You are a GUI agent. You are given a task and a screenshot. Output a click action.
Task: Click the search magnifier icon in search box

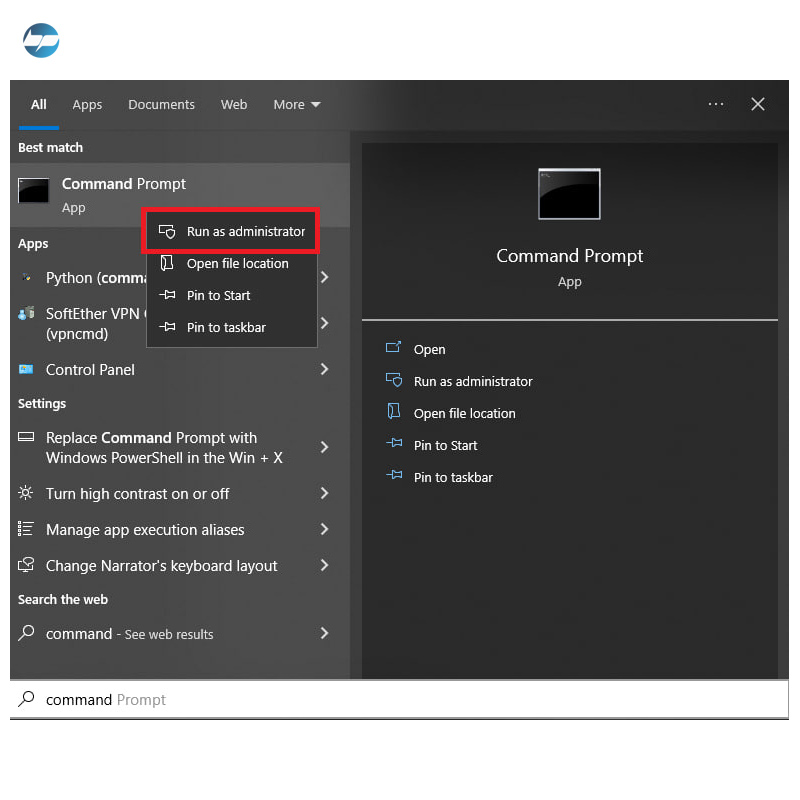[26, 699]
